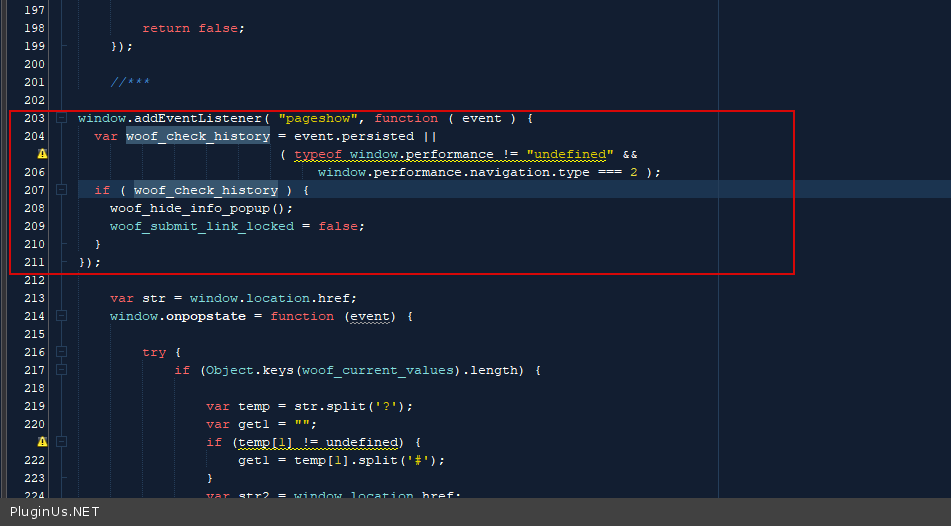Collapse the onpopstate function fold at line 214
Screen dimensions: 951x526
point(62,316)
